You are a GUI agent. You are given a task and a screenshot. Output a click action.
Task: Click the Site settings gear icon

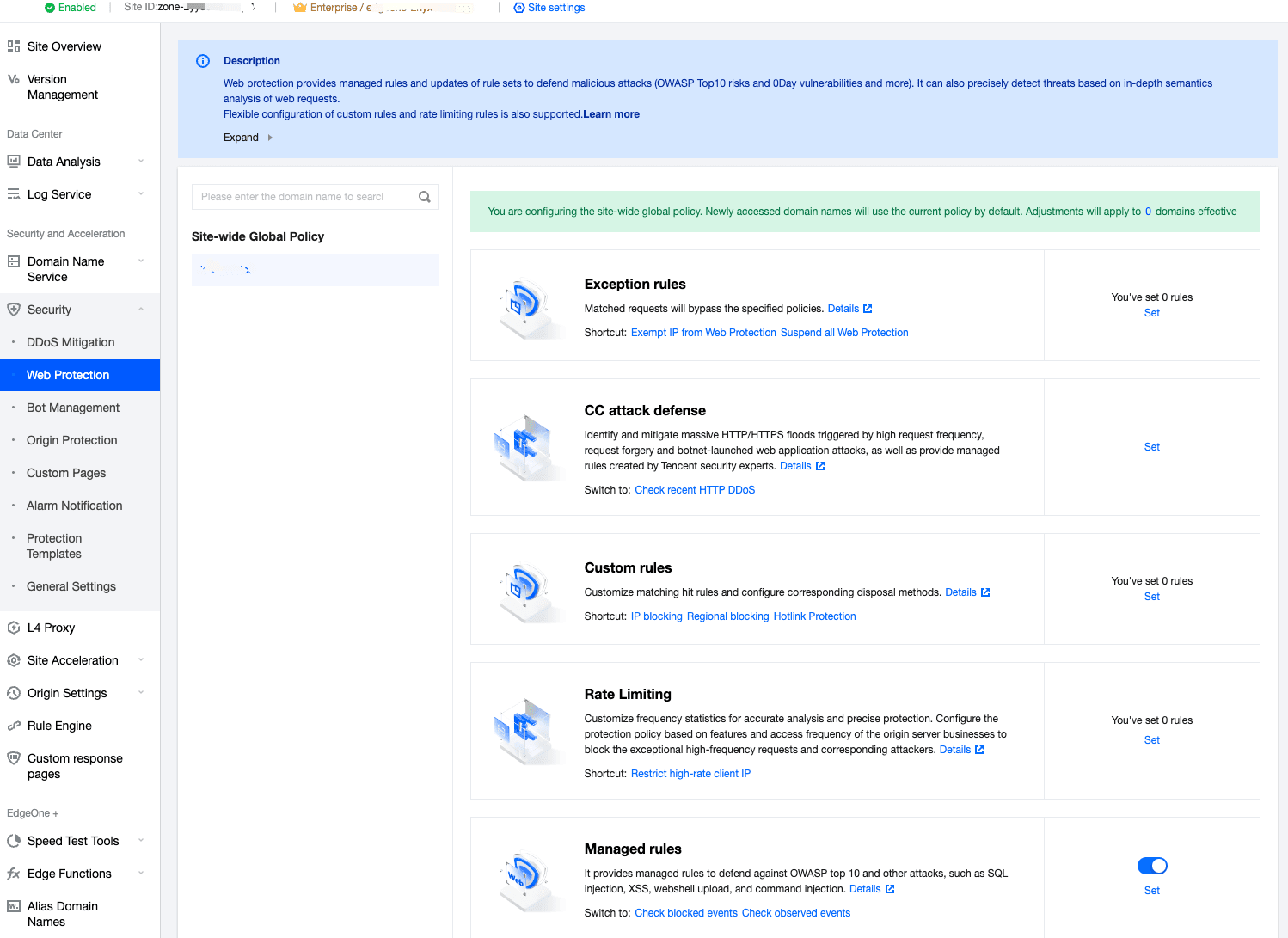click(519, 8)
